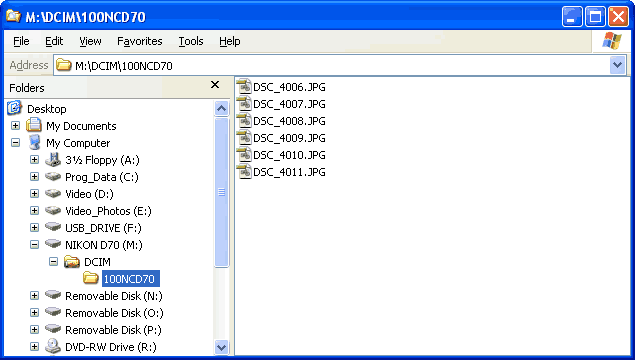Click the DSC_4009.JPG file icon

click(x=244, y=138)
